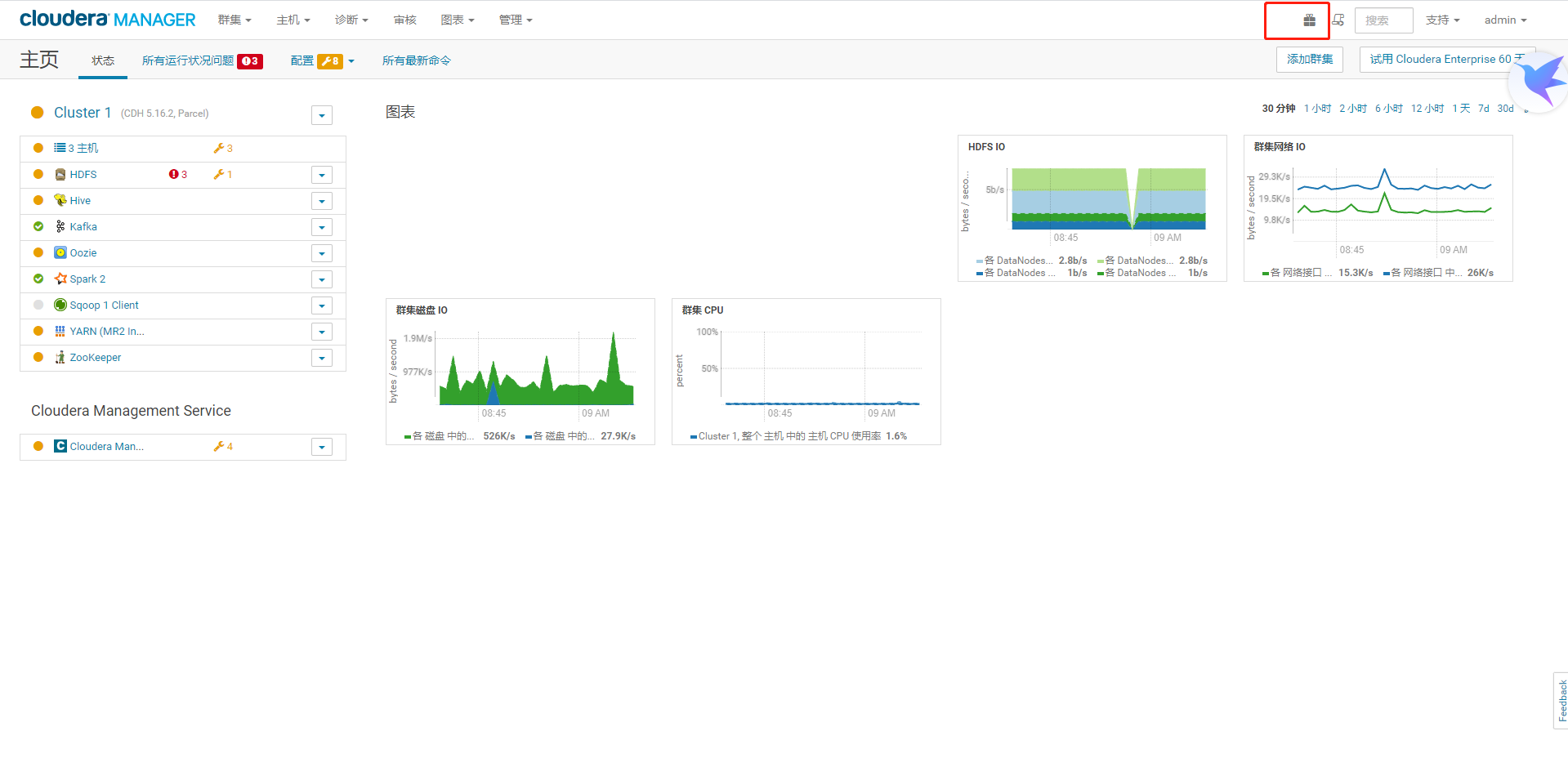Image resolution: width=1568 pixels, height=767 pixels.
Task: Open the HDFS IO chart title
Action: (986, 147)
